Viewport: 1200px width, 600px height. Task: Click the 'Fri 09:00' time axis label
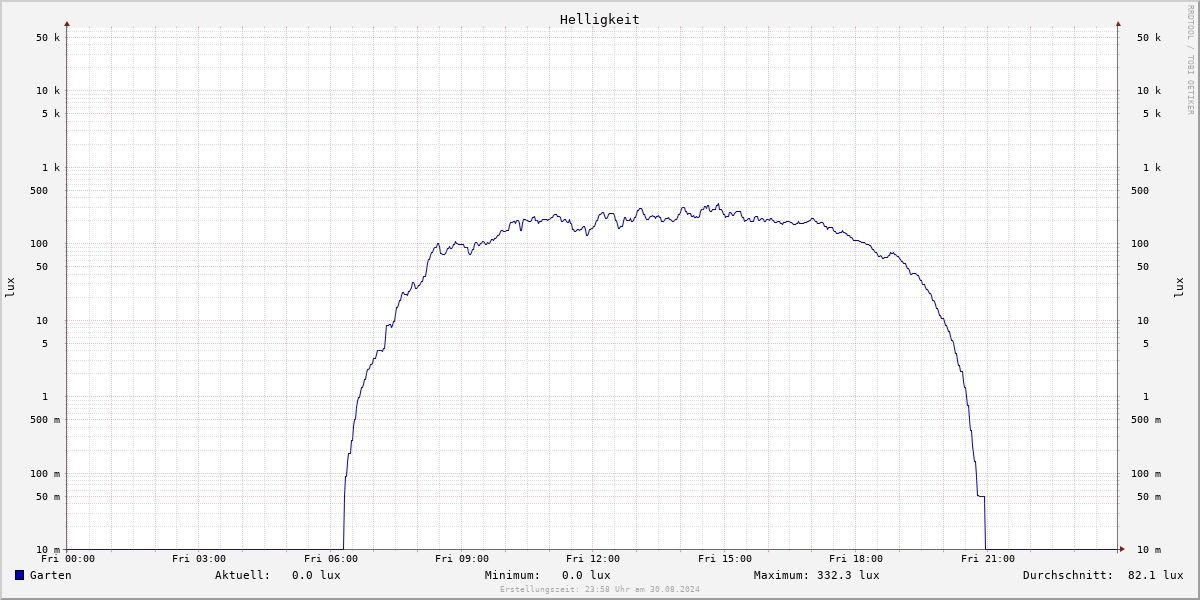click(462, 559)
